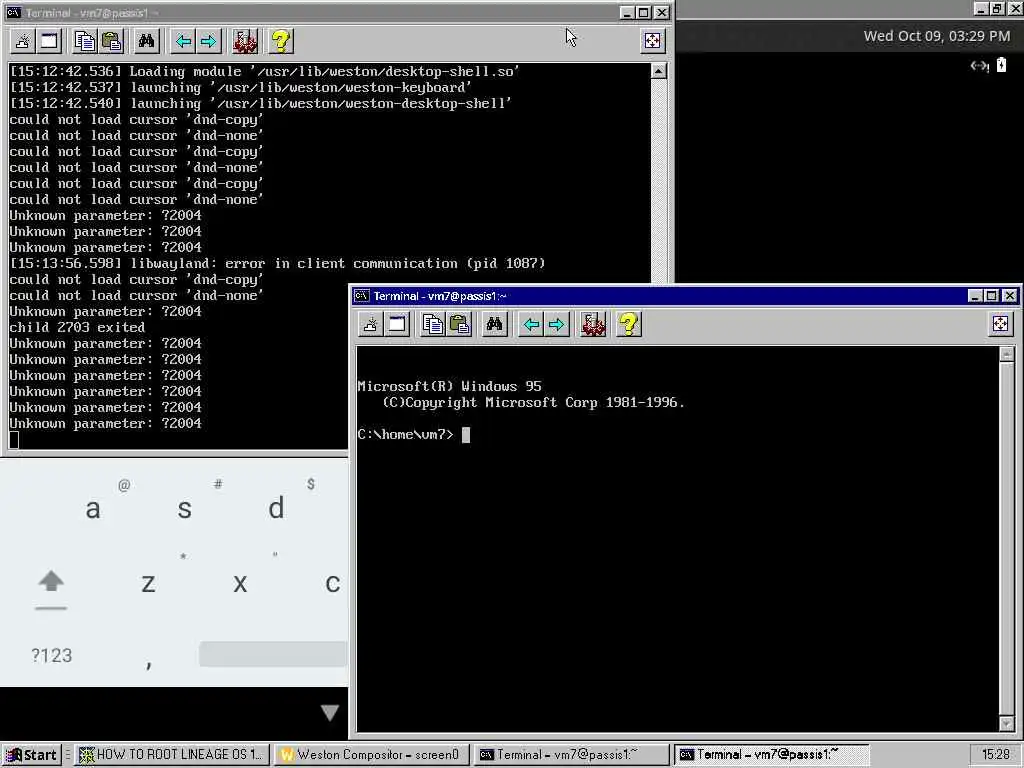The image size is (1024, 768).
Task: Click the 'Microsoft(R) Windows 95' text line
Action: [x=449, y=386]
